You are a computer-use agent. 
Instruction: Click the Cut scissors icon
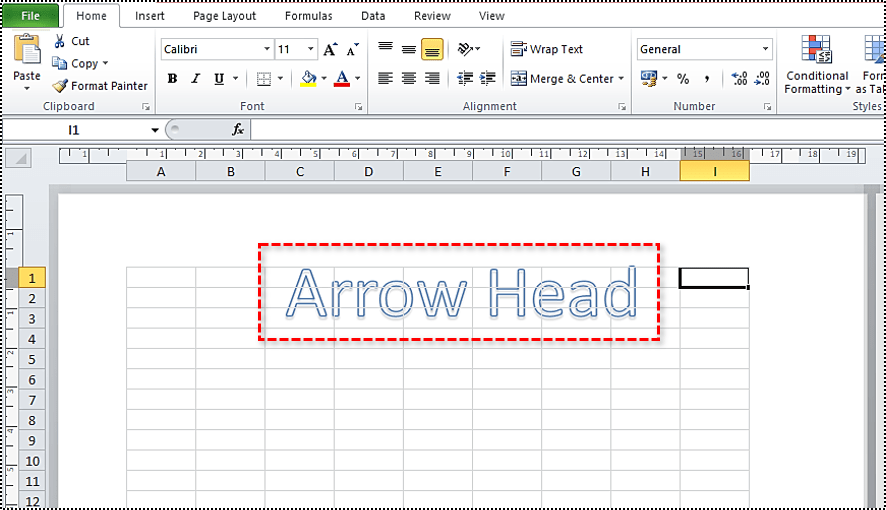[x=60, y=41]
